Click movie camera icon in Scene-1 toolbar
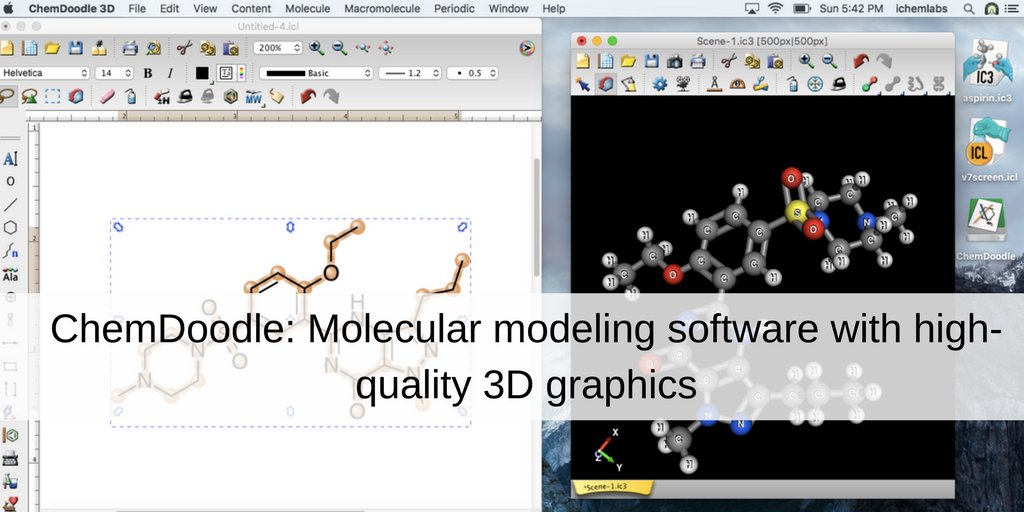1024x512 pixels. point(683,84)
